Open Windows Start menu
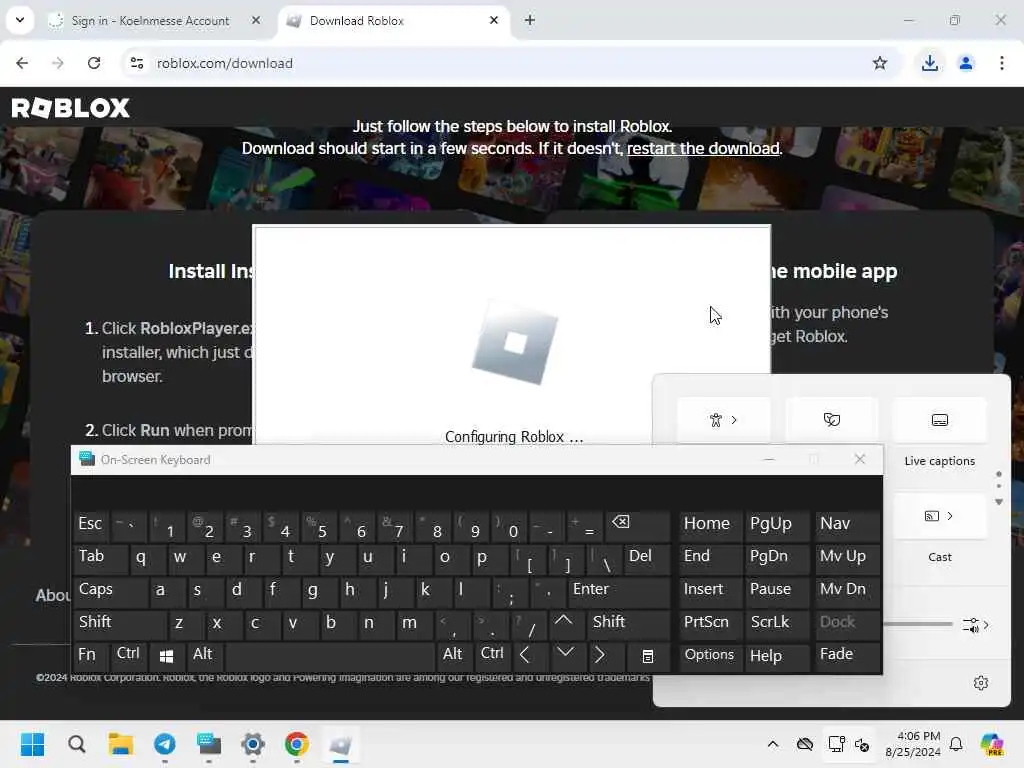1024x768 pixels. (33, 744)
